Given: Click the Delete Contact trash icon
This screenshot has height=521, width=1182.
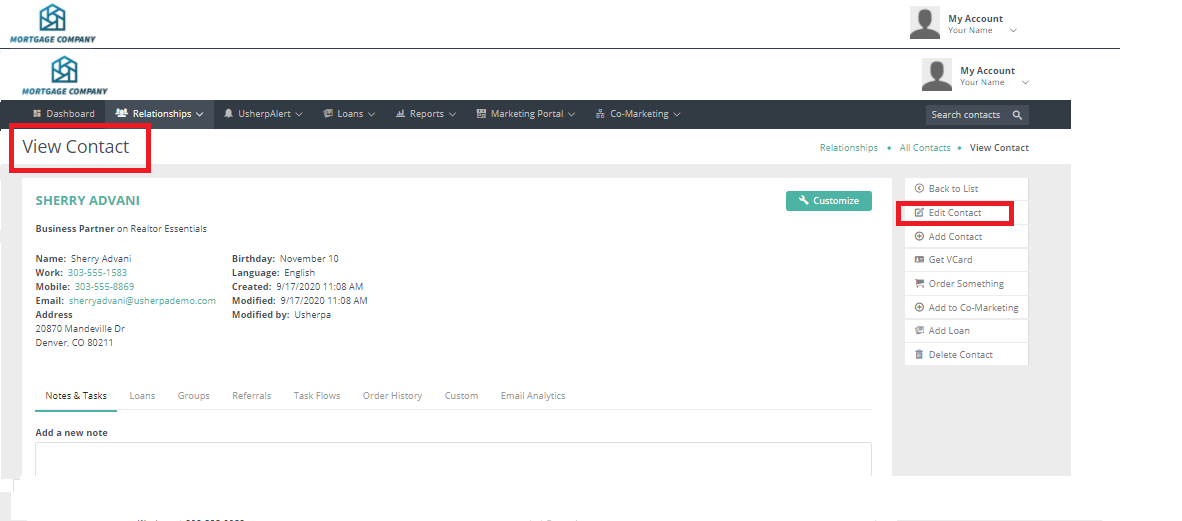Looking at the screenshot, I should click(919, 355).
